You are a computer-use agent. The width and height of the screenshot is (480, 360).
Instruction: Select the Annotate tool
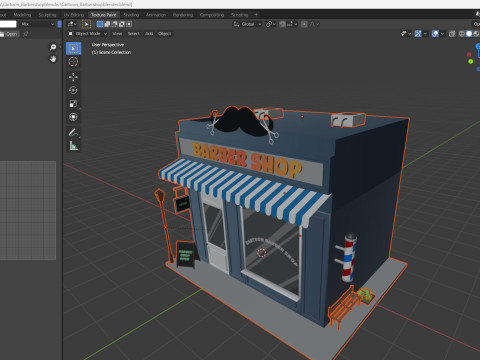[73, 132]
